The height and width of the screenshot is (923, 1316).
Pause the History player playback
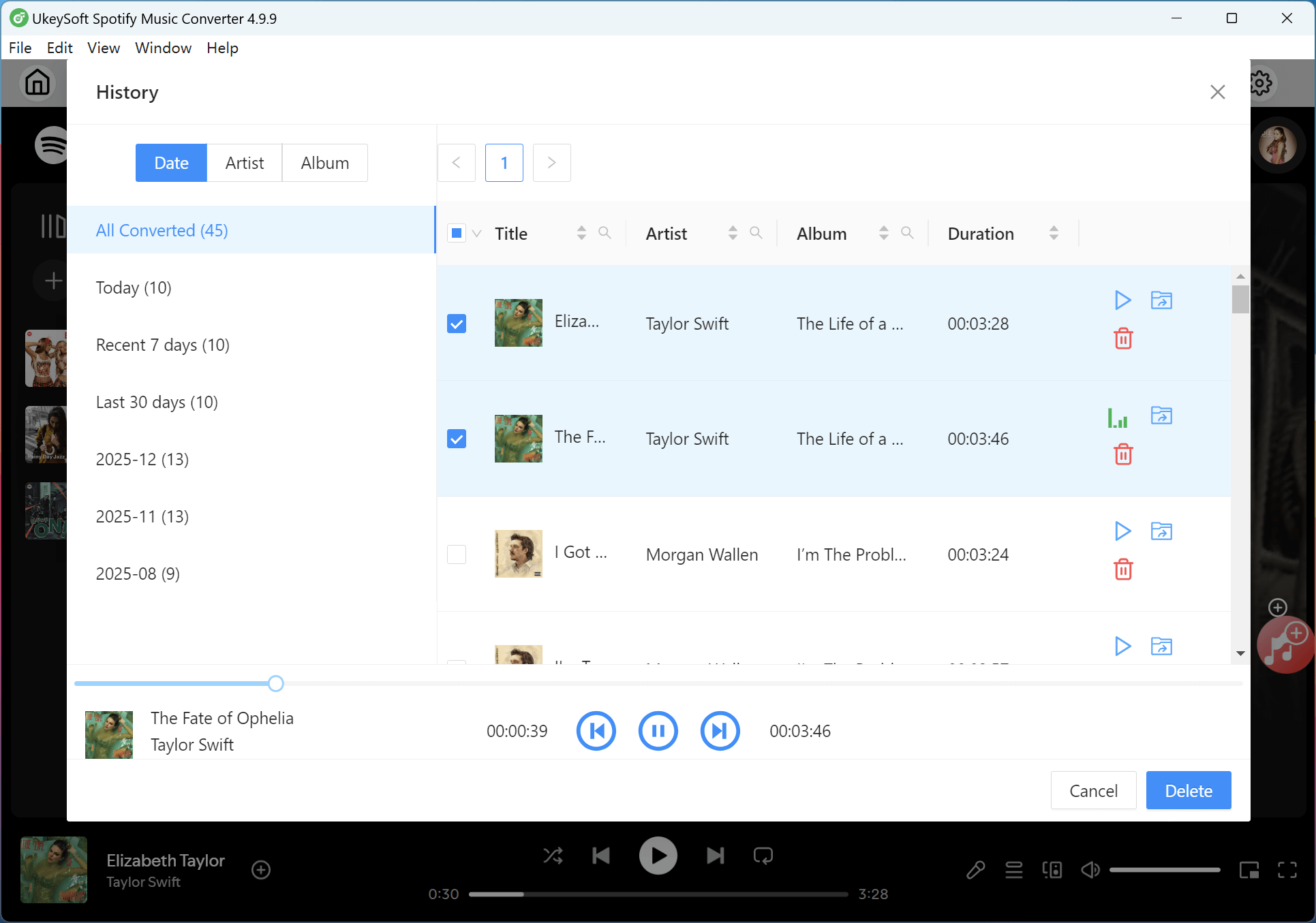658,731
